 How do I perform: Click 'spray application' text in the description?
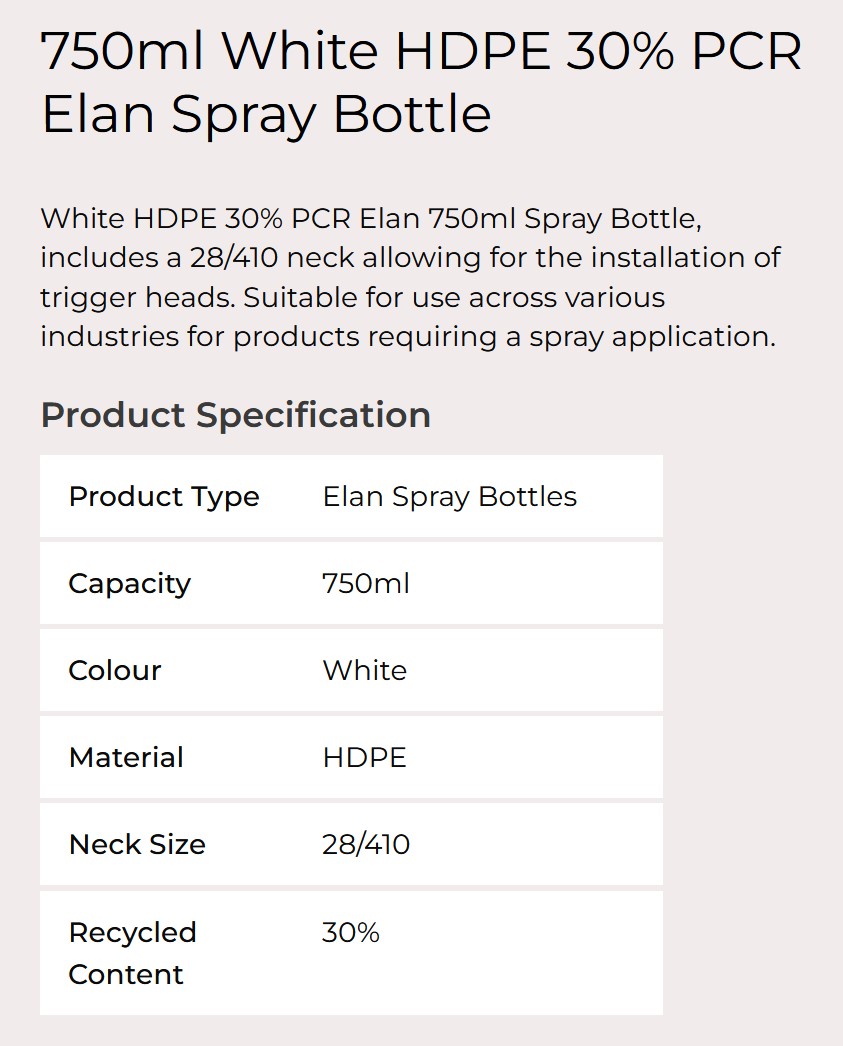(x=652, y=337)
